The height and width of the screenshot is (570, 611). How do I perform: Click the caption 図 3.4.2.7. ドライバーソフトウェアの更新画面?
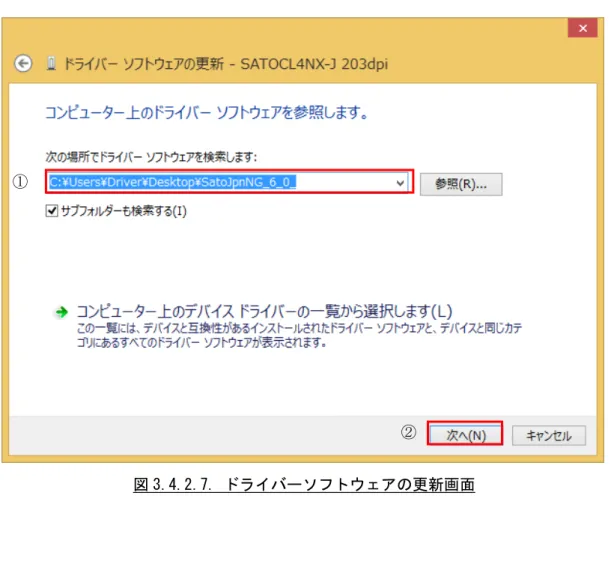(x=304, y=484)
